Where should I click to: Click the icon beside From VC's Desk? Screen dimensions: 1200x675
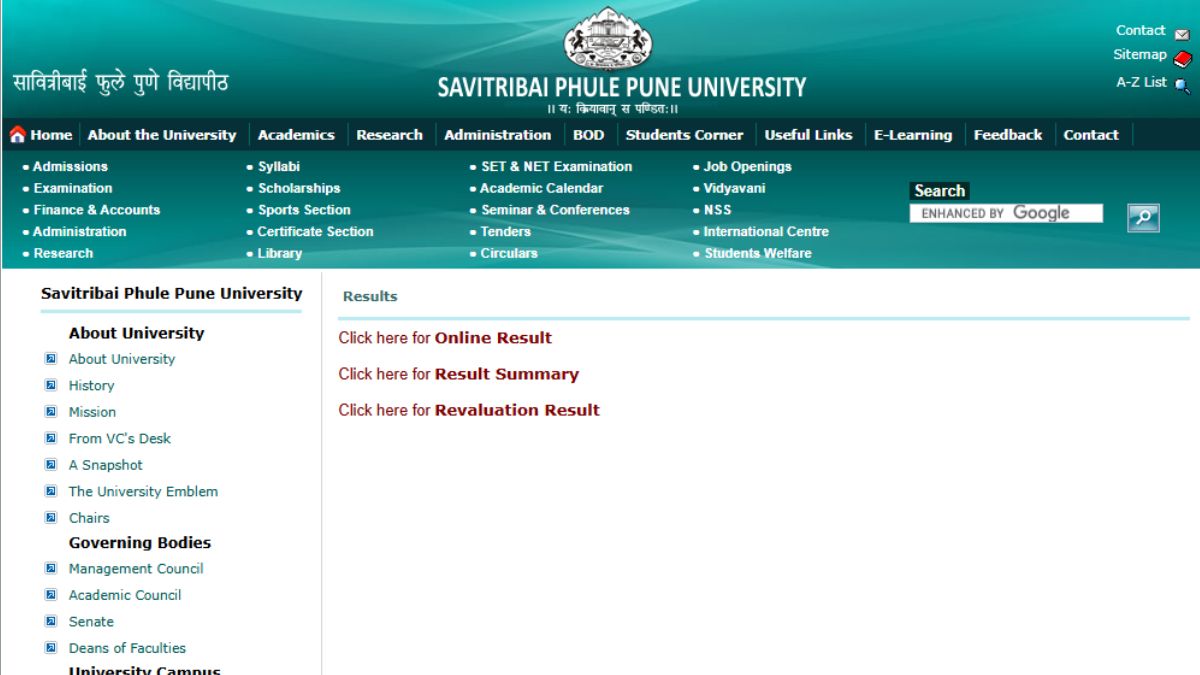tap(51, 438)
